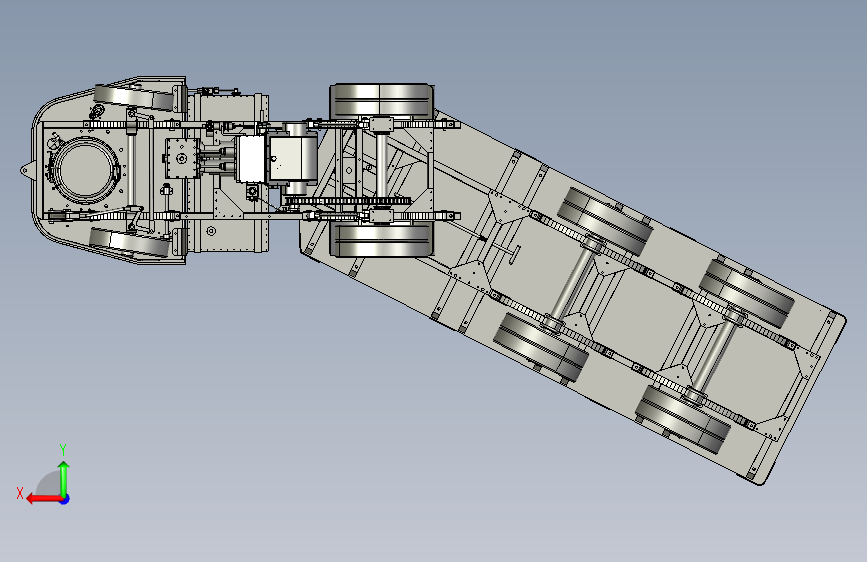This screenshot has height=562, width=867.
Task: Select the circular ring hatch at the vehicle front
Action: [85, 168]
